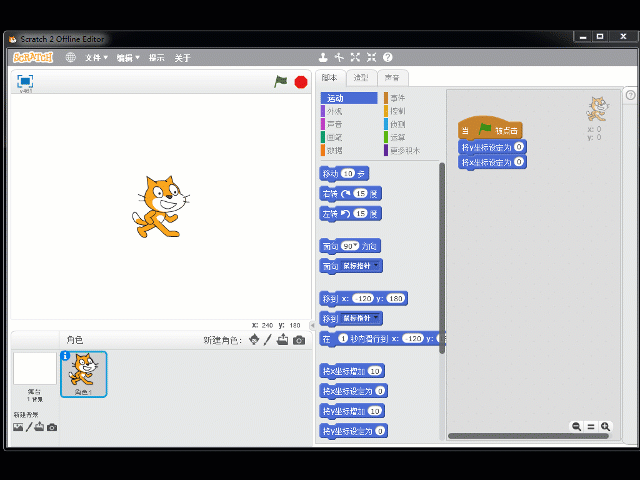Take a new backdrop with the camera
The image size is (640, 480).
tap(52, 427)
